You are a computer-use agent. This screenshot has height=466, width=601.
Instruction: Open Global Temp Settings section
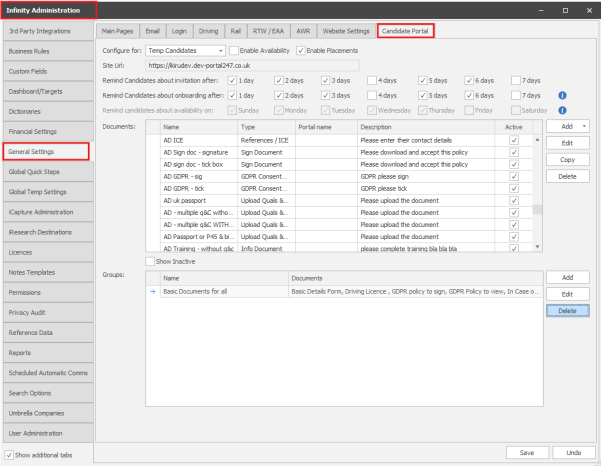pos(48,192)
